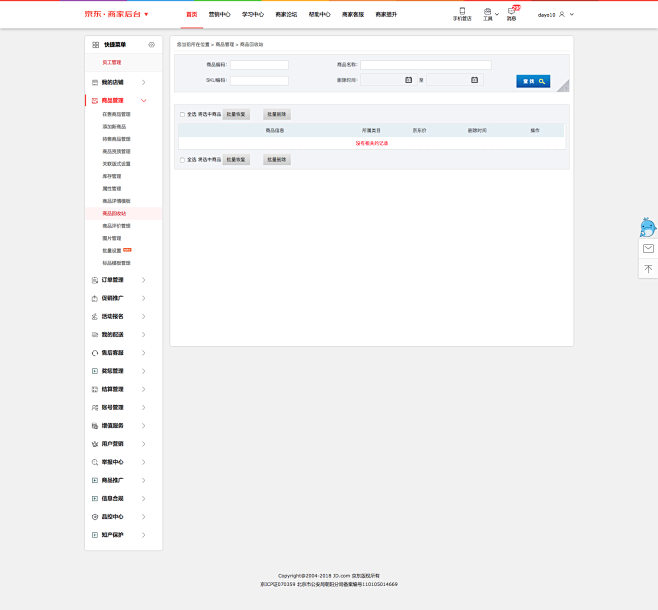Open 消息 message icon with badge
Image resolution: width=658 pixels, height=610 pixels.
(511, 11)
